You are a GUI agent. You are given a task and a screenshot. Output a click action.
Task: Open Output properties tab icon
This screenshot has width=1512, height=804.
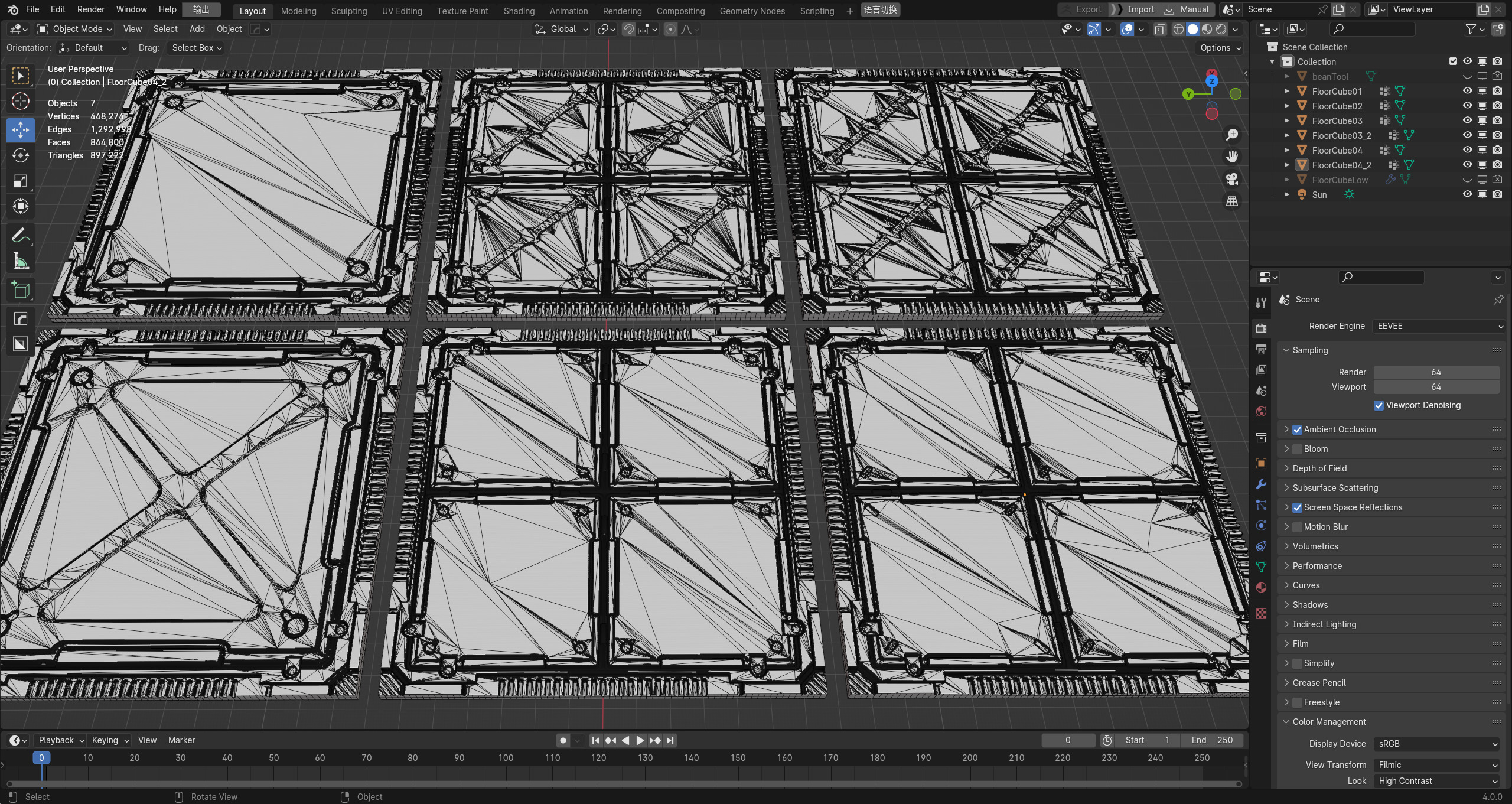tap(1262, 349)
